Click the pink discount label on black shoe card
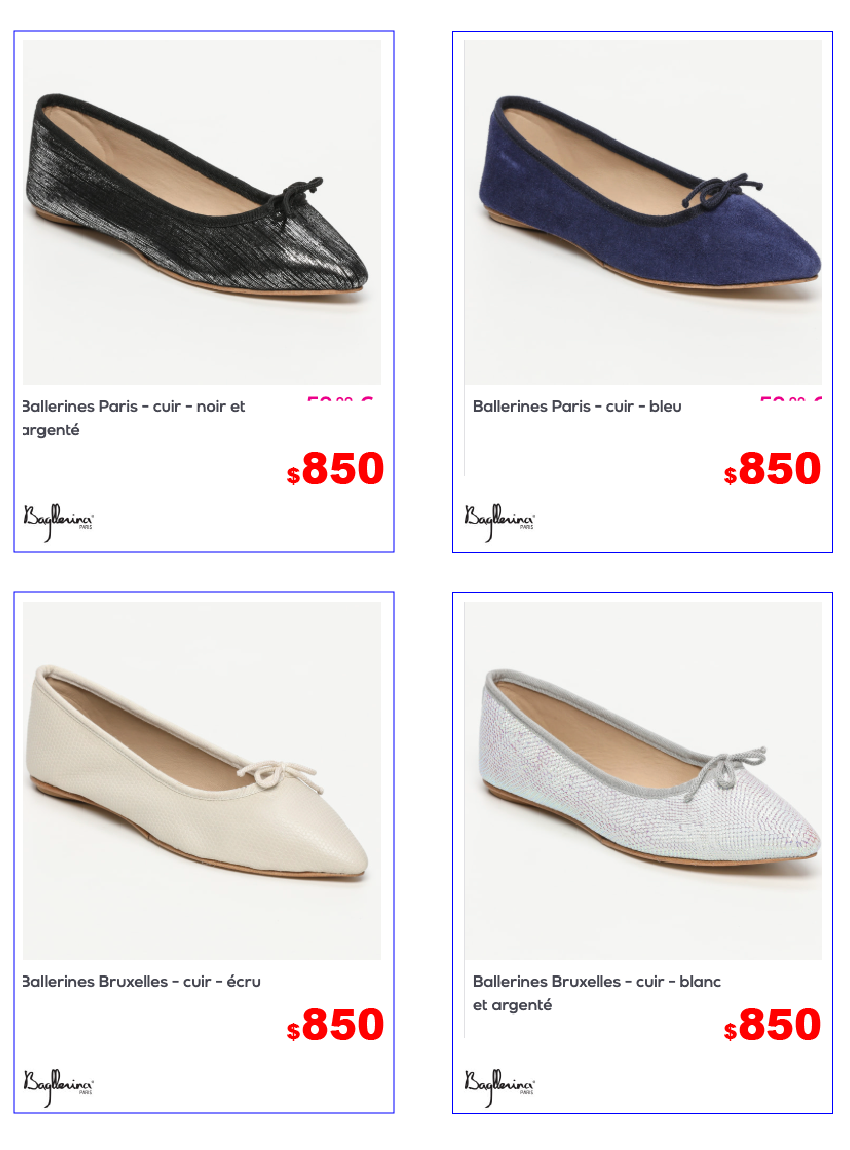This screenshot has width=850, height=1150. [x=340, y=398]
